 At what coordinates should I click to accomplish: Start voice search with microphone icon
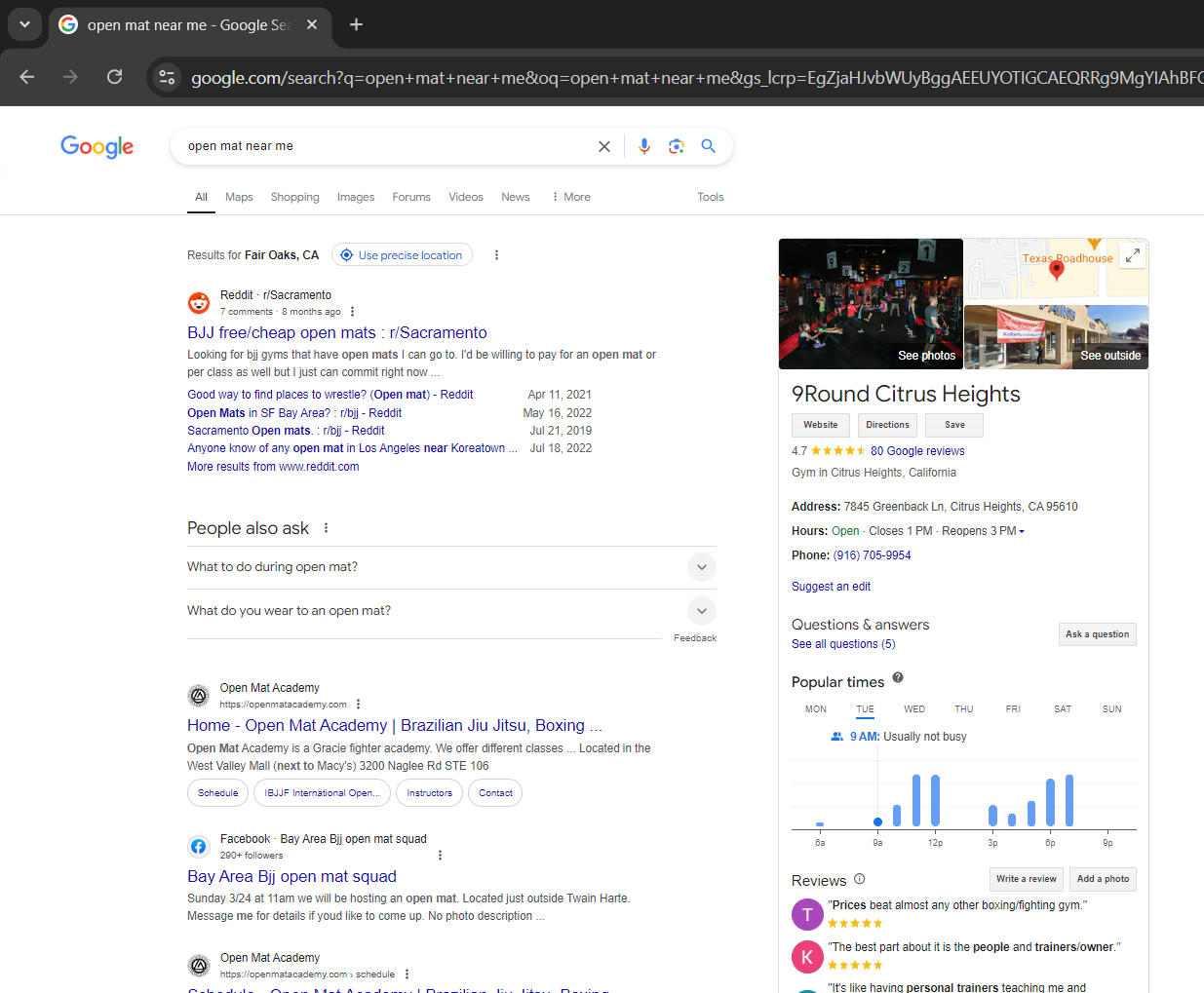pyautogui.click(x=644, y=146)
